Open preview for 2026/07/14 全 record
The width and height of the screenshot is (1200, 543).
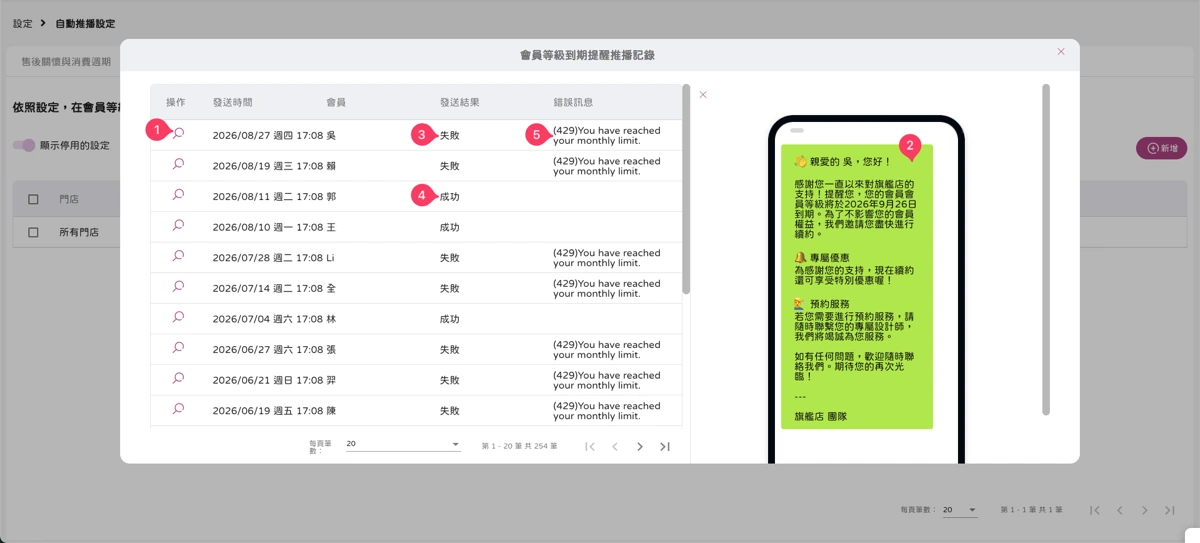click(178, 287)
